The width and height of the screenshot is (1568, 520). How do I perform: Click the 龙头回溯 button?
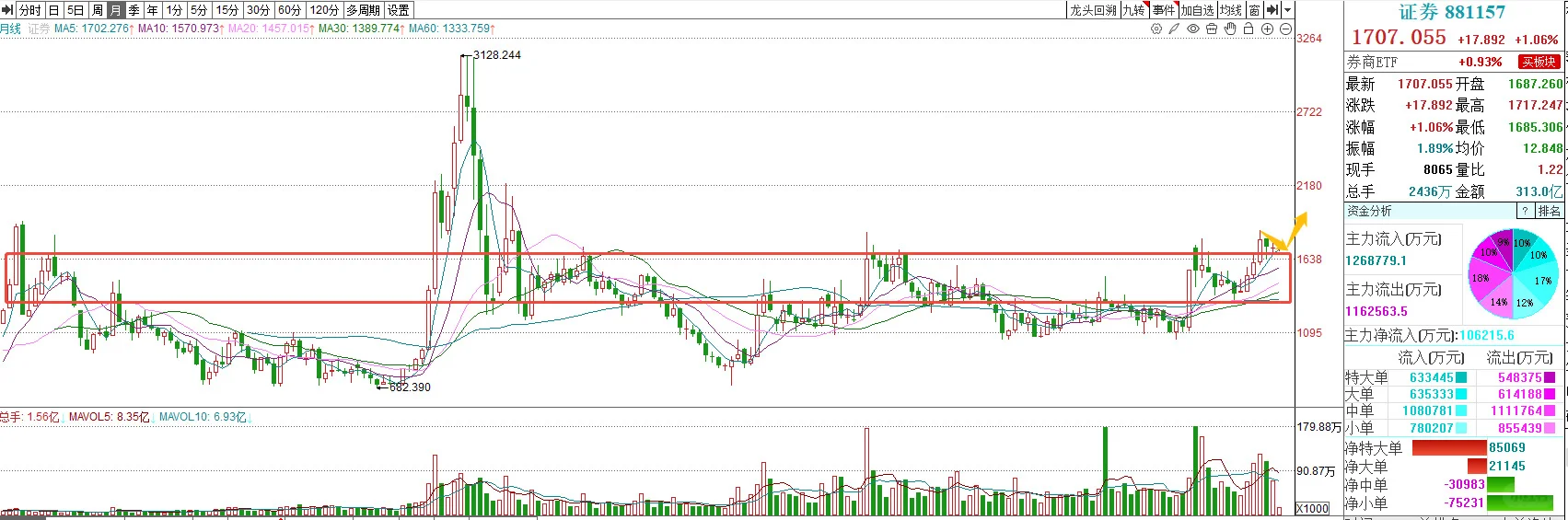click(1093, 10)
